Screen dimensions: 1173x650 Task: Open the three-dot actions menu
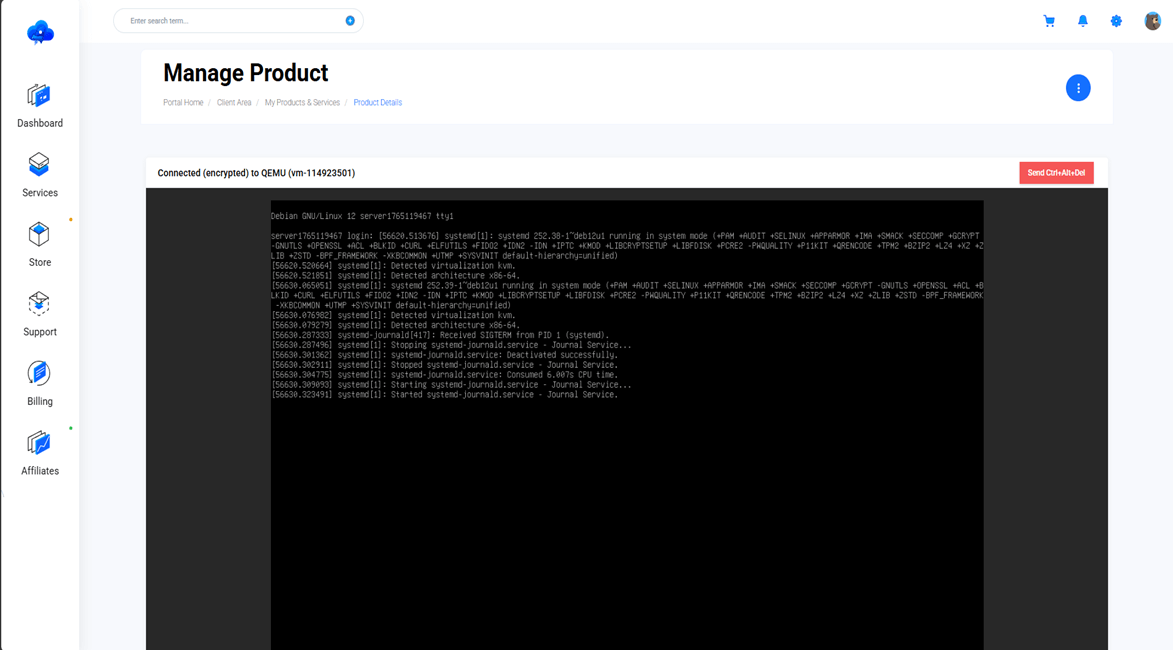tap(1078, 88)
